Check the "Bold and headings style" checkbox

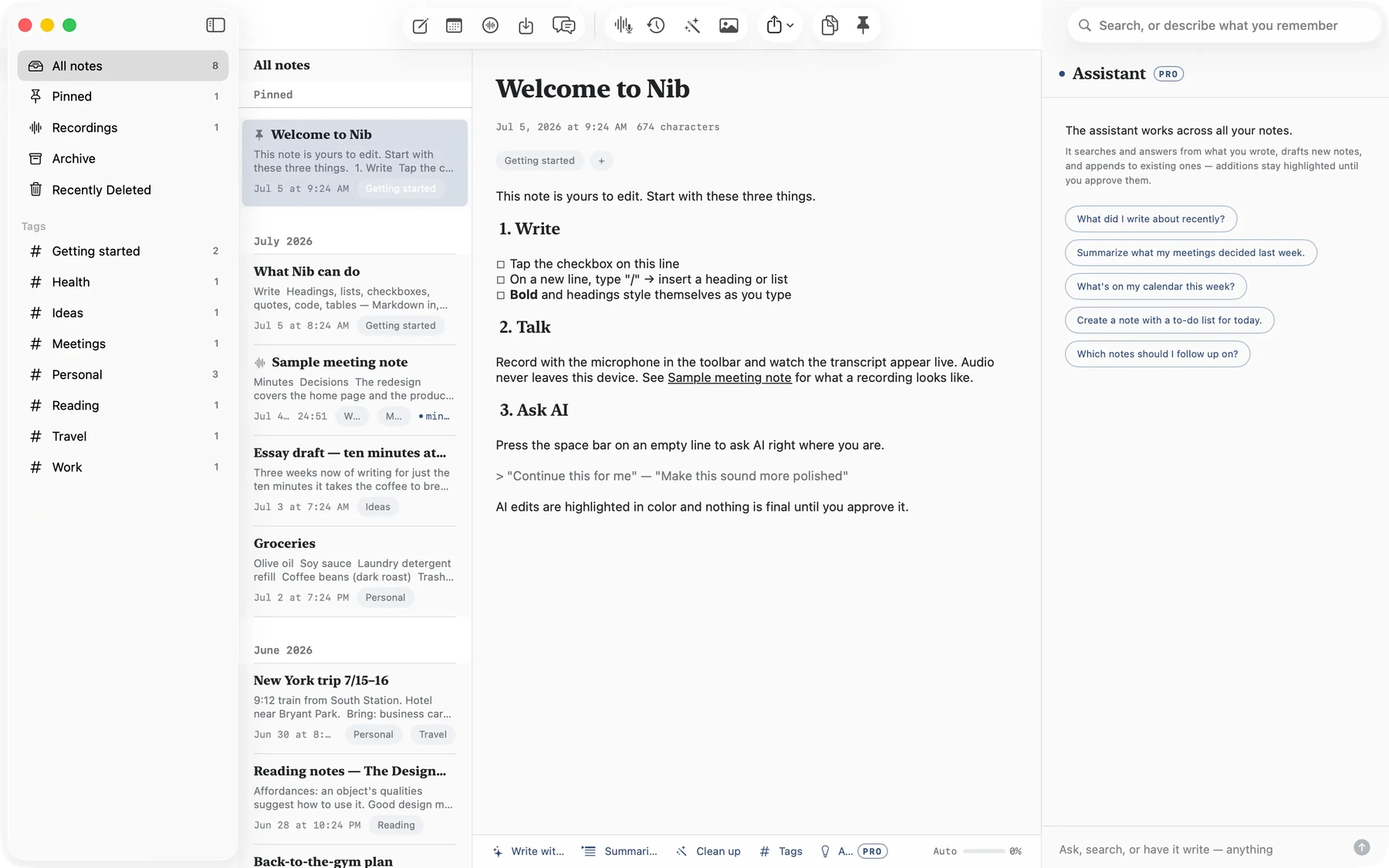click(501, 296)
